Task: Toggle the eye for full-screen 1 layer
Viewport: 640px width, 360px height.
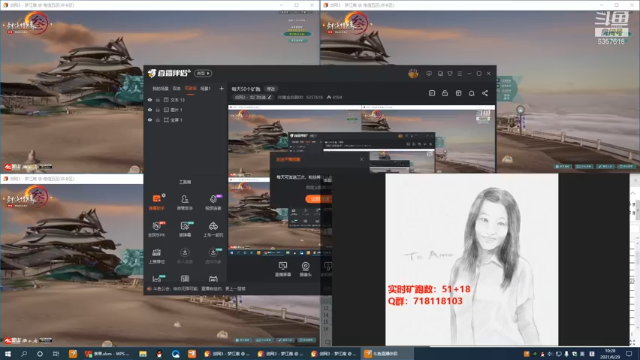Action: pos(150,120)
